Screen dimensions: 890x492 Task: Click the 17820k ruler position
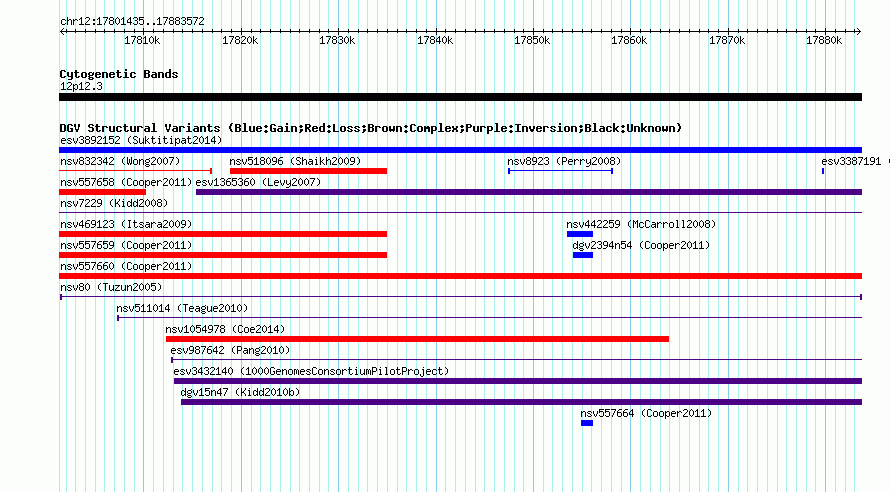click(x=240, y=40)
